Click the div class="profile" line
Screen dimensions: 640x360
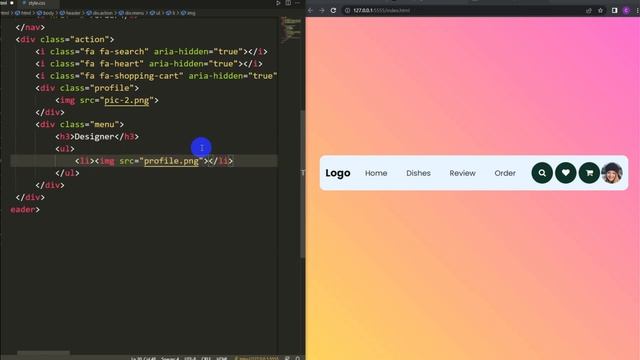click(87, 88)
